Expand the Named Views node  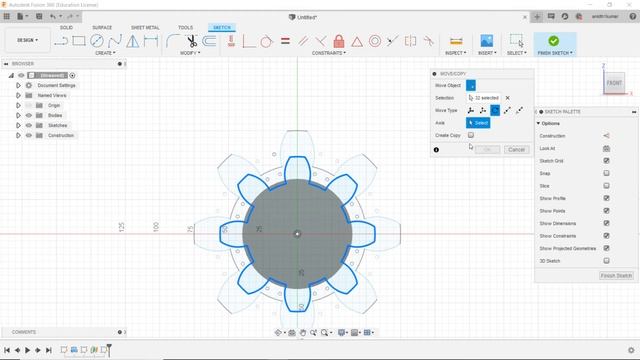point(18,95)
